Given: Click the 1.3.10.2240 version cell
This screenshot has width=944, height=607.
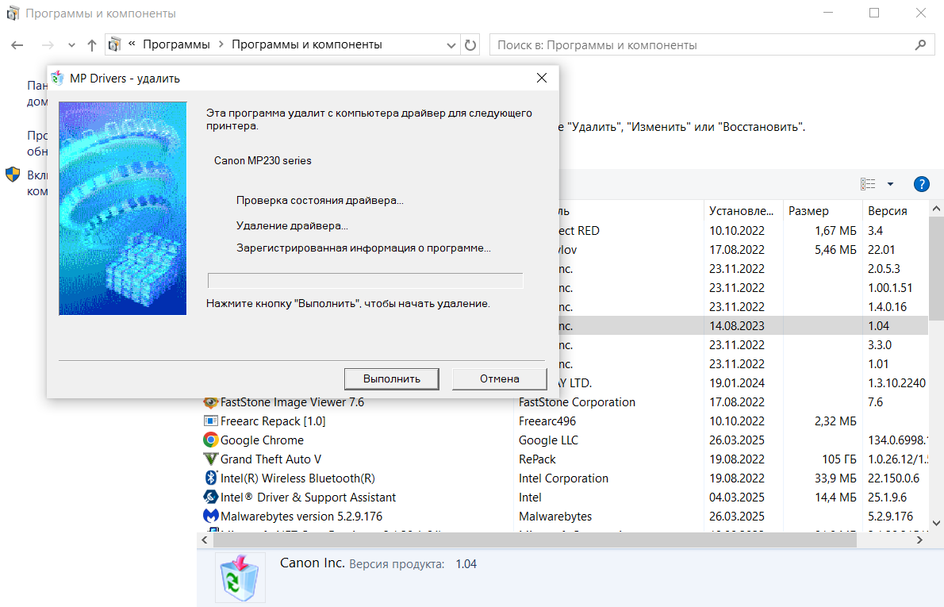Looking at the screenshot, I should (896, 383).
